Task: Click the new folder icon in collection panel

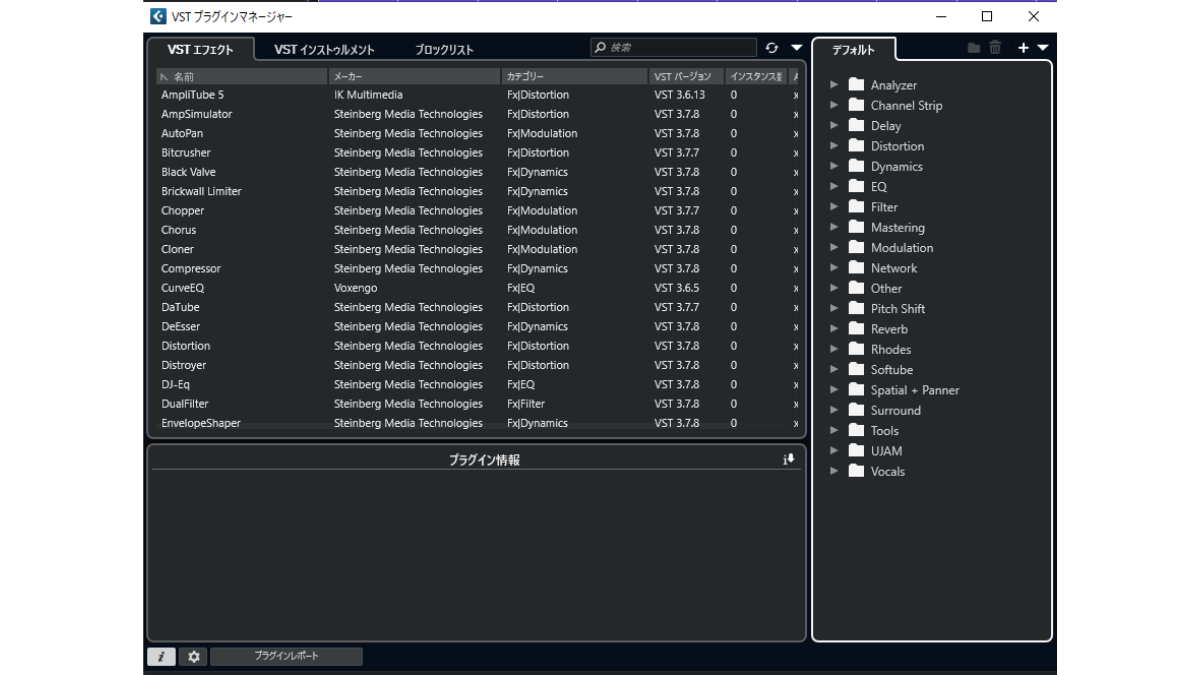Action: pos(974,48)
